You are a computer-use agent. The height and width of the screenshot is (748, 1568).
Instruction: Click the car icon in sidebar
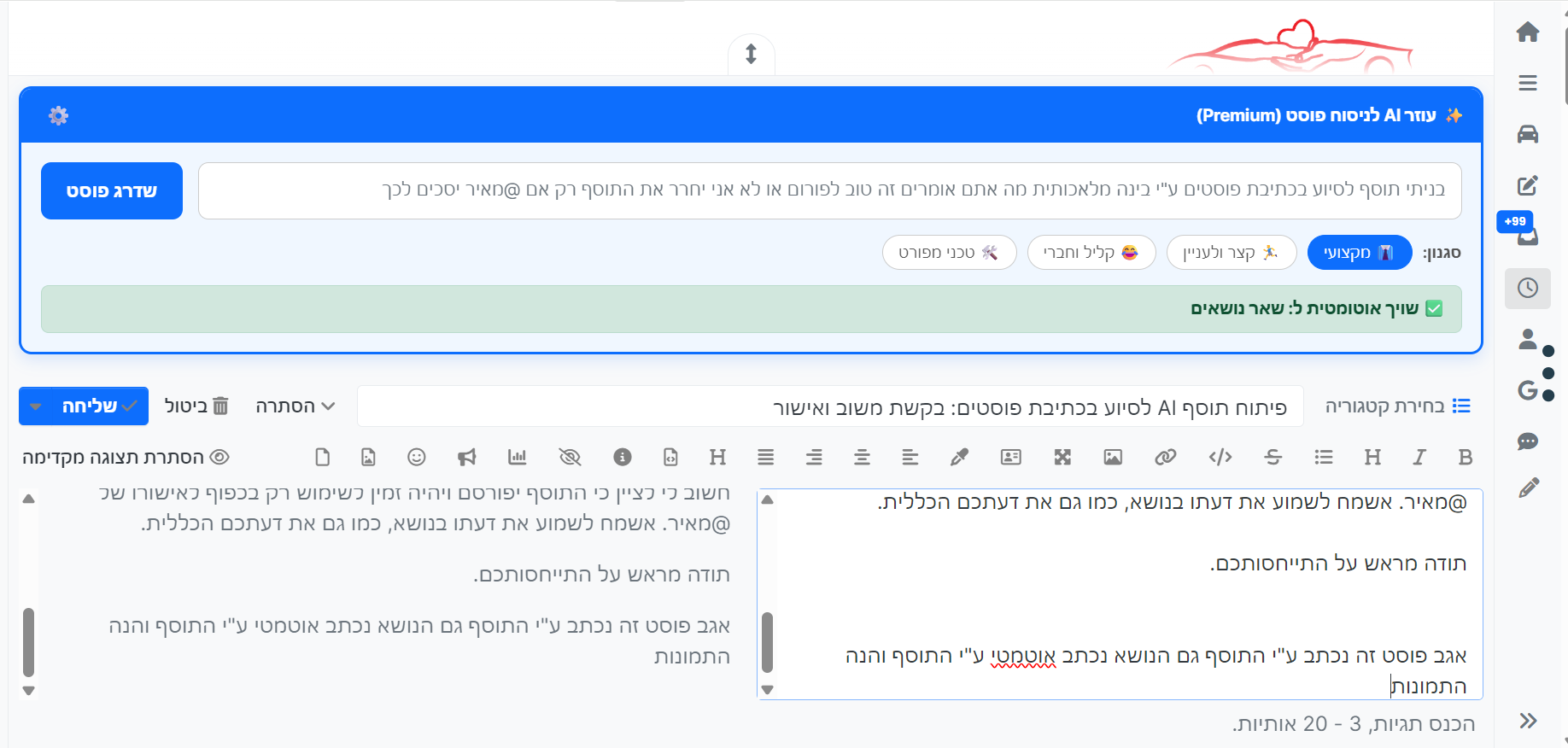coord(1528,134)
